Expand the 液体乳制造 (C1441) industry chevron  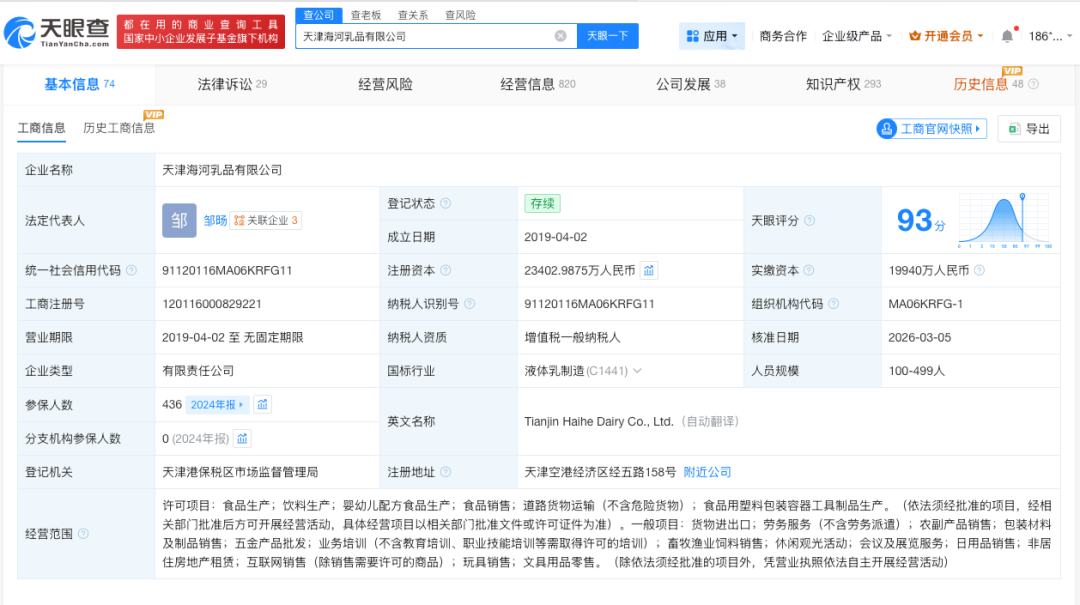[637, 371]
